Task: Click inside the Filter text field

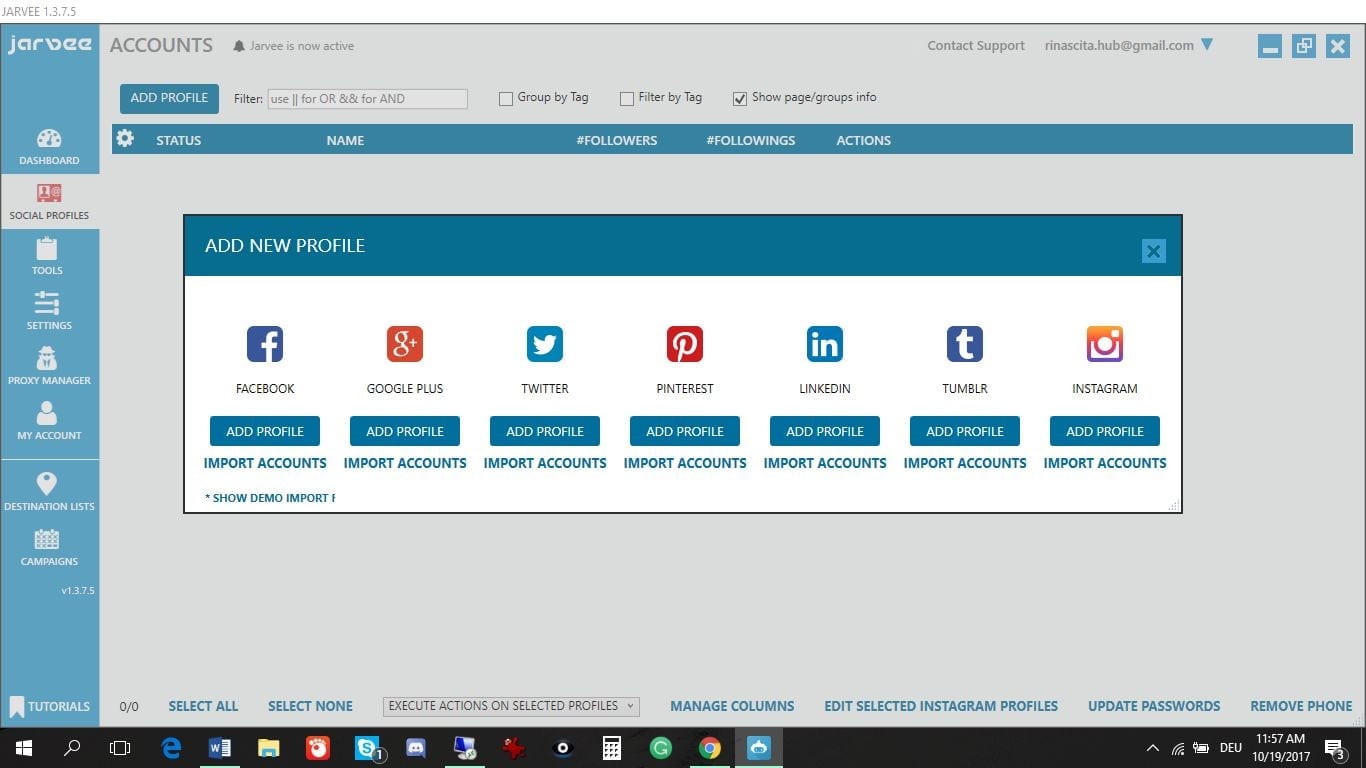Action: 367,99
